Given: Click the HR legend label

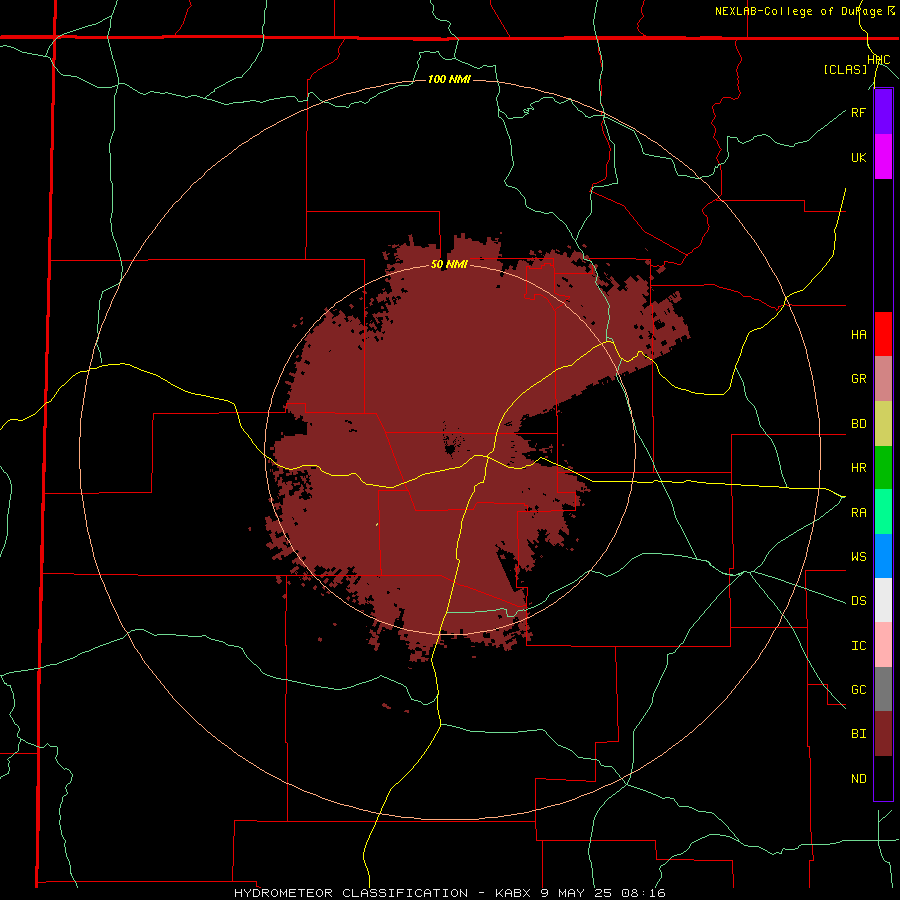Looking at the screenshot, I should tap(858, 468).
